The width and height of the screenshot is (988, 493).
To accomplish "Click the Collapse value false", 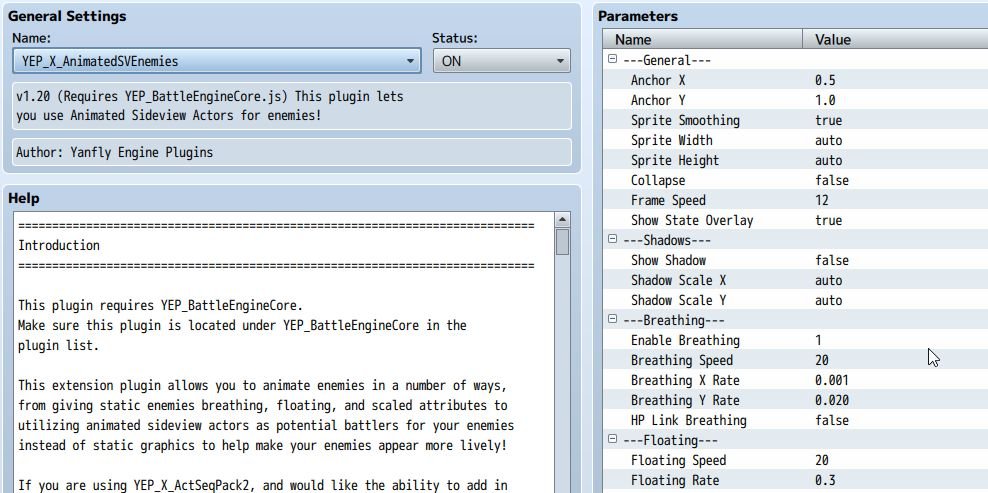I will point(832,180).
